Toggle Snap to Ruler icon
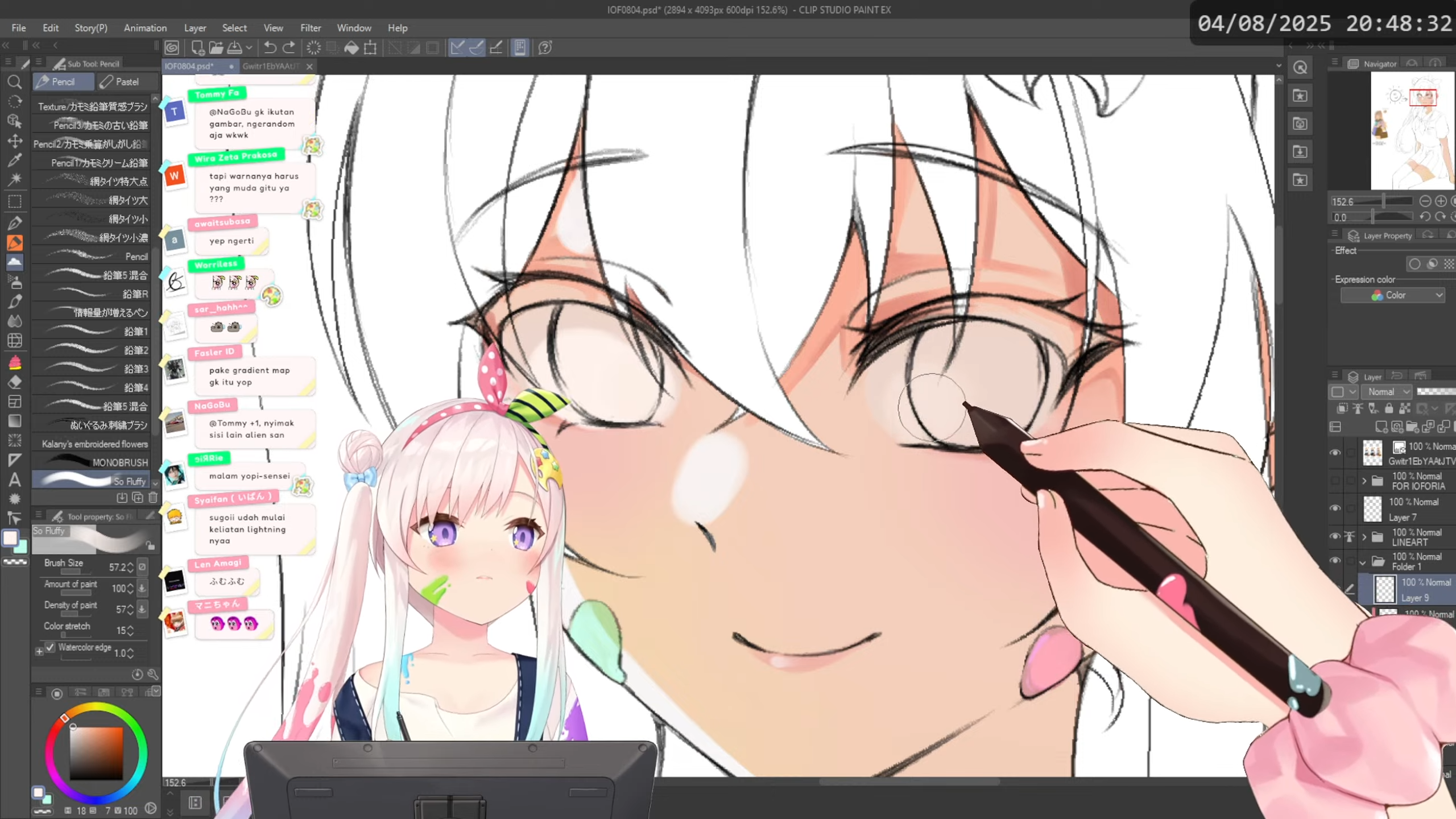This screenshot has width=1456, height=819. point(457,48)
